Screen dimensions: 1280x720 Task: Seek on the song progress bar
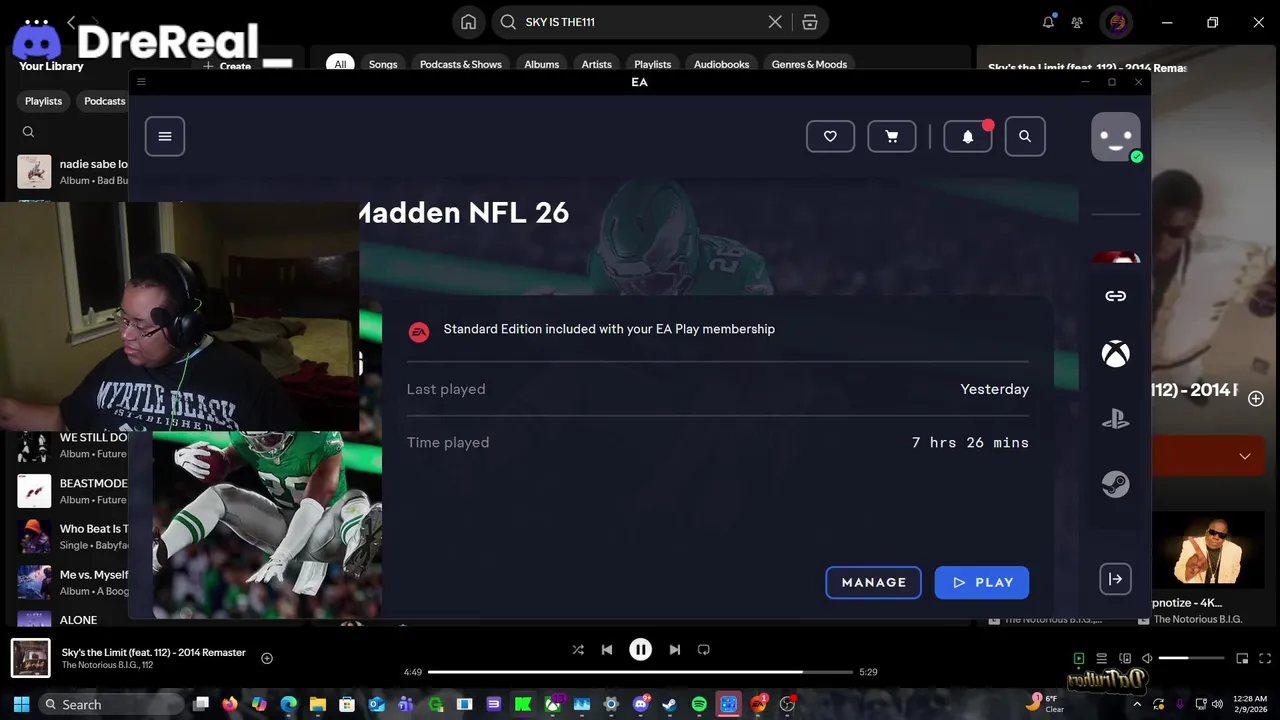coord(640,672)
